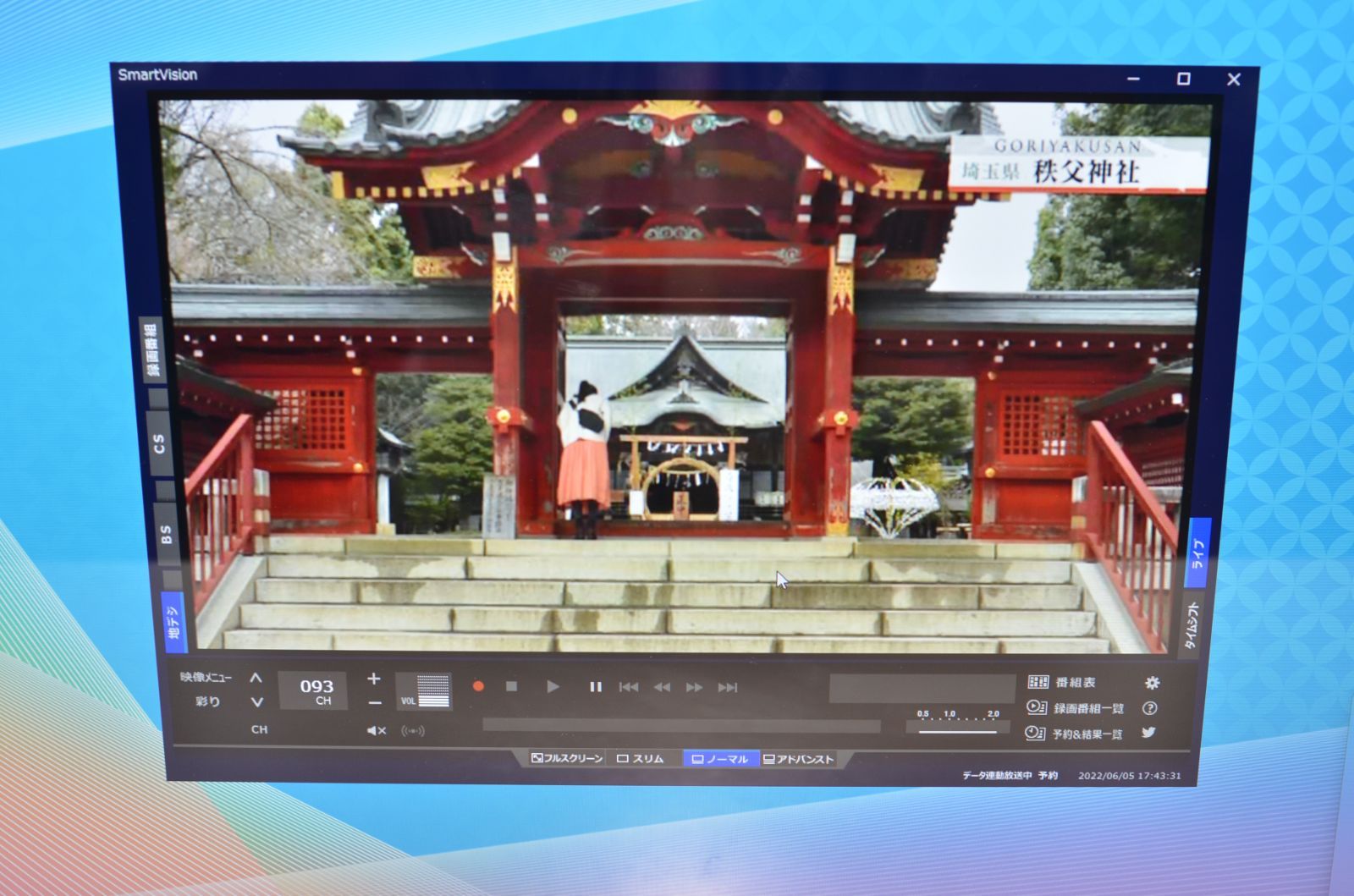Open help with the question mark icon
The width and height of the screenshot is (1354, 896).
(1149, 708)
